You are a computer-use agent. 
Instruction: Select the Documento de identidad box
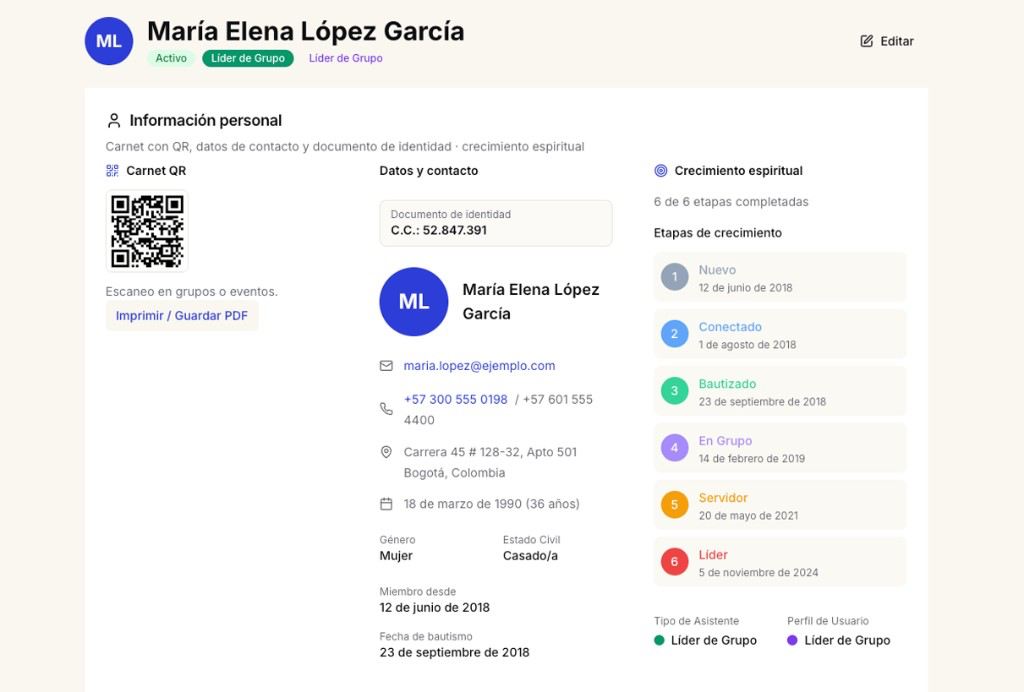[496, 223]
